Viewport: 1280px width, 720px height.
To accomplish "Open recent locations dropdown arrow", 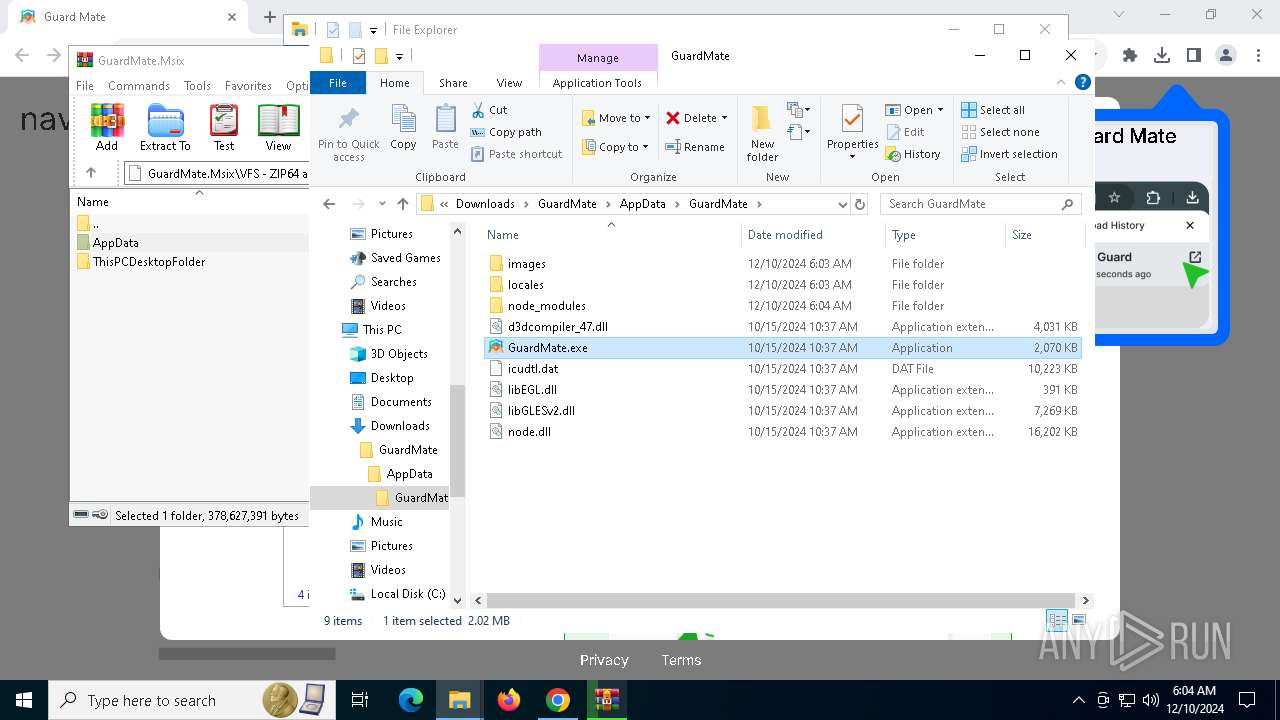I will tap(380, 204).
